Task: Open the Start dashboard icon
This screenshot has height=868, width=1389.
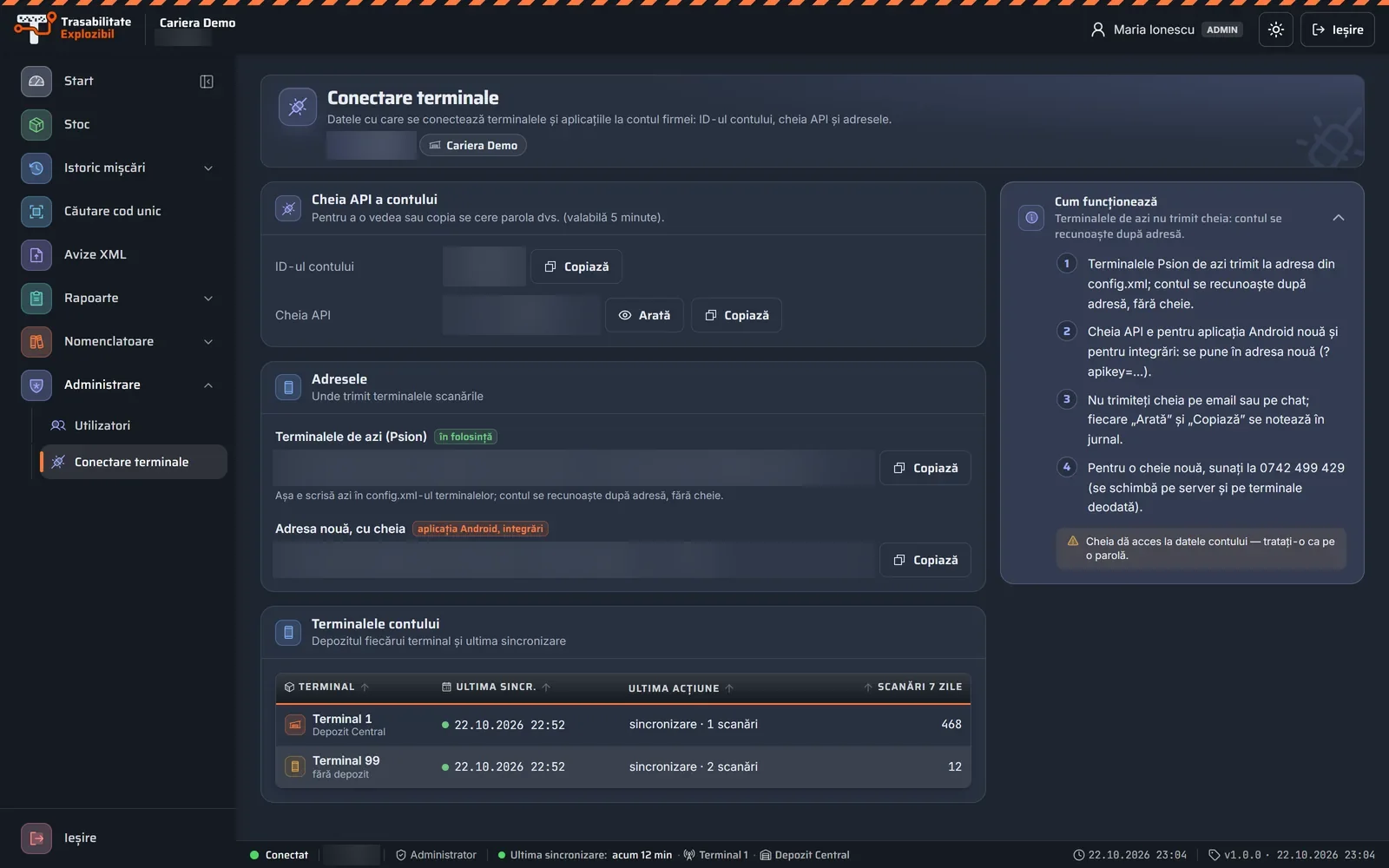Action: tap(36, 81)
